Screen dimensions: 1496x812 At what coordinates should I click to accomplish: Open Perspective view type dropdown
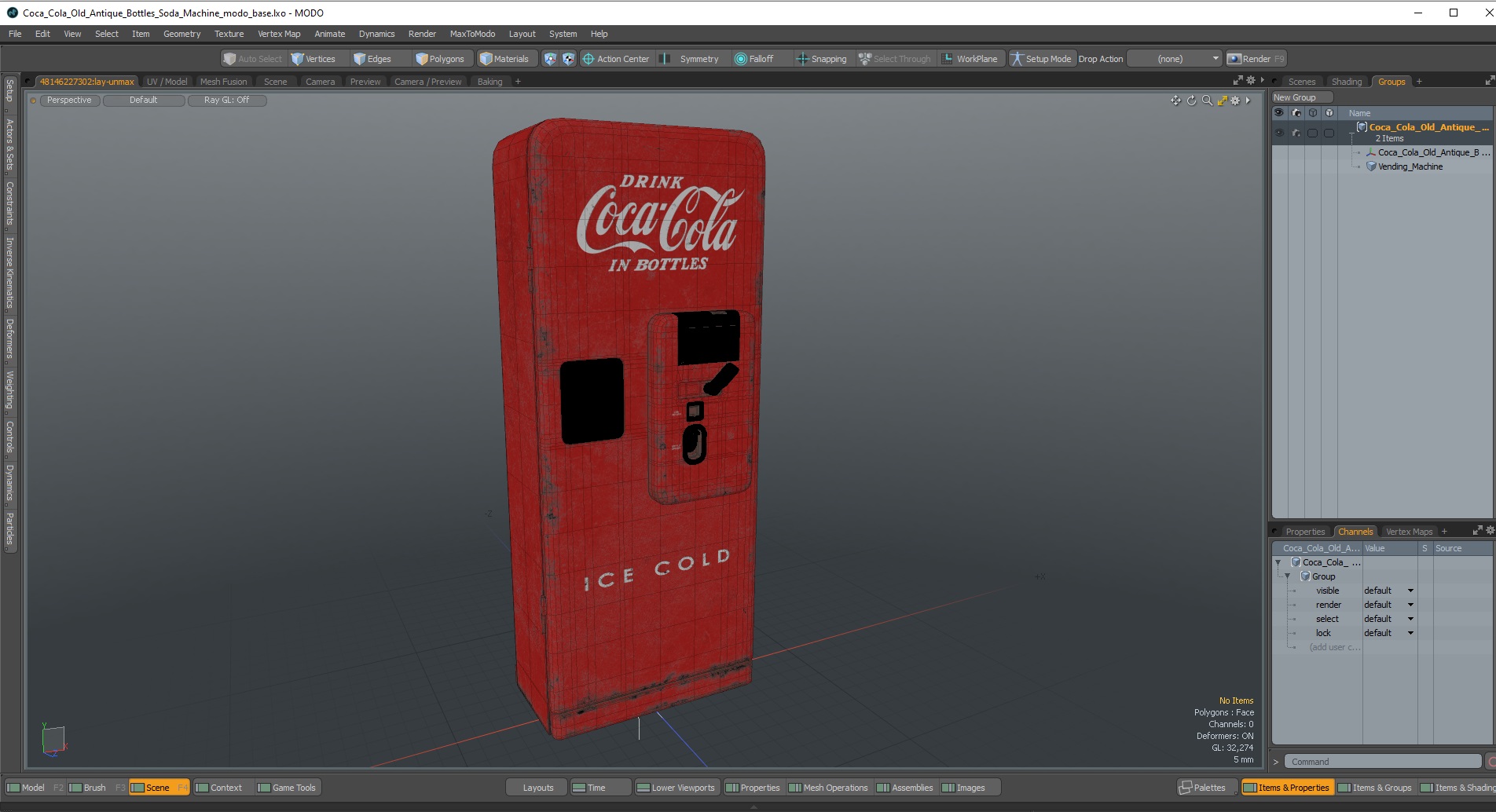pyautogui.click(x=69, y=101)
